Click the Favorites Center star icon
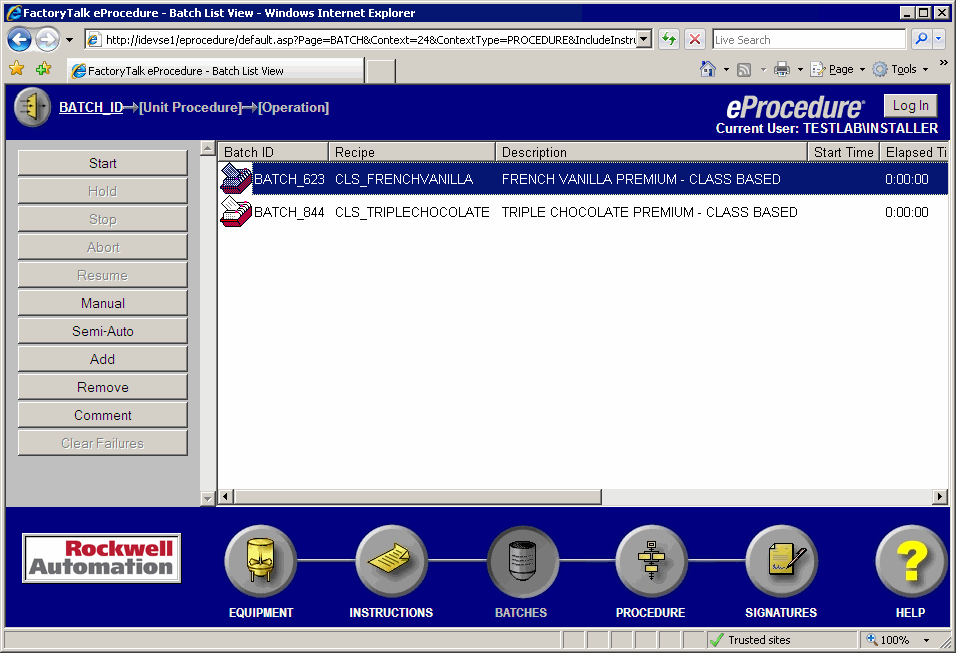This screenshot has height=653, width=956. pyautogui.click(x=16, y=68)
